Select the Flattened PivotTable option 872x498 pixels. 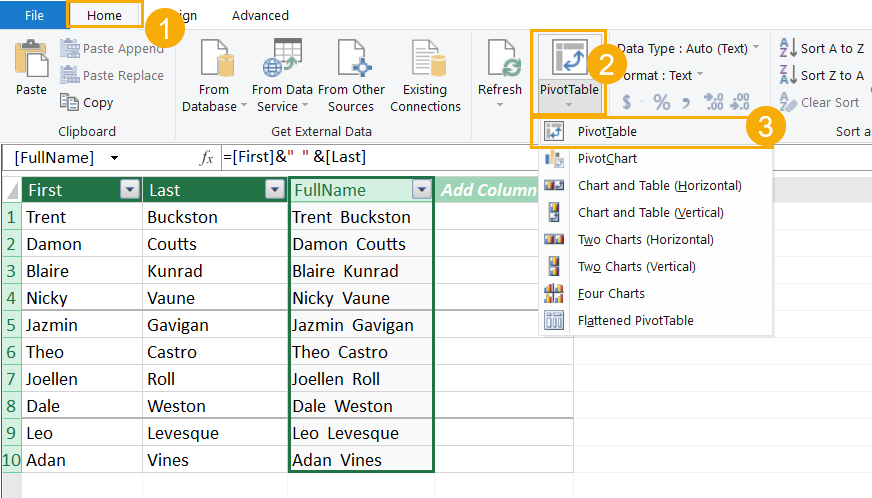point(656,321)
